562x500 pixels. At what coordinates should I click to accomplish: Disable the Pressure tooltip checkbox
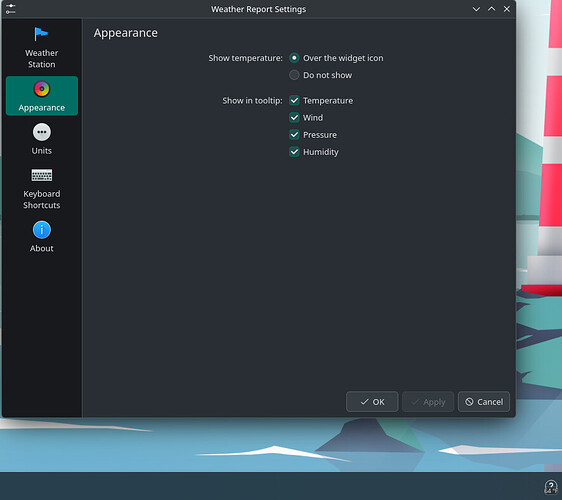click(x=294, y=135)
